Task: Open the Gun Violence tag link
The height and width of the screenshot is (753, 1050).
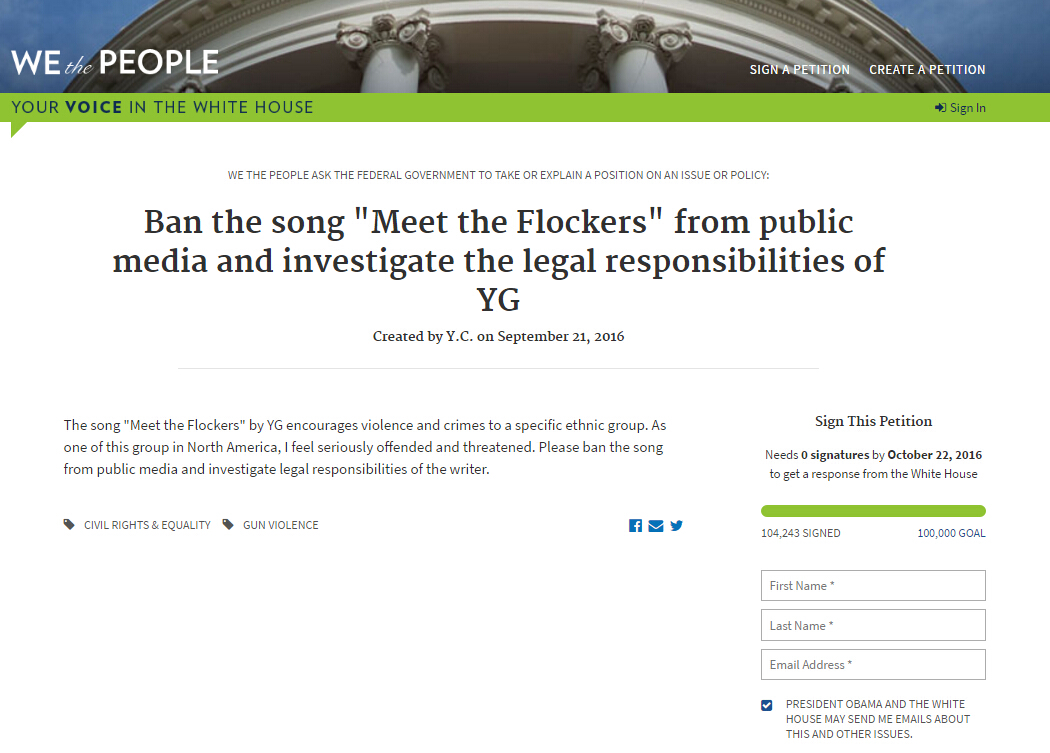Action: coord(280,525)
